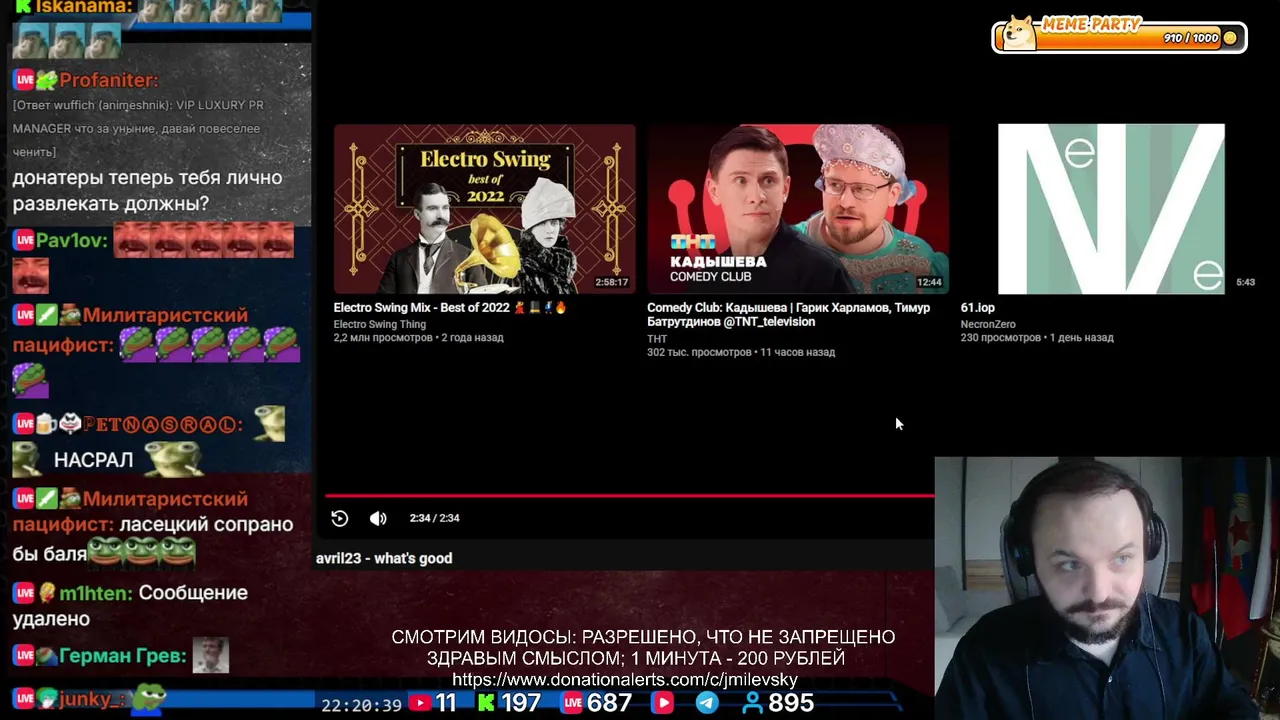This screenshot has width=1280, height=720.
Task: Open the Electro Swing Thing channel name
Action: point(380,324)
